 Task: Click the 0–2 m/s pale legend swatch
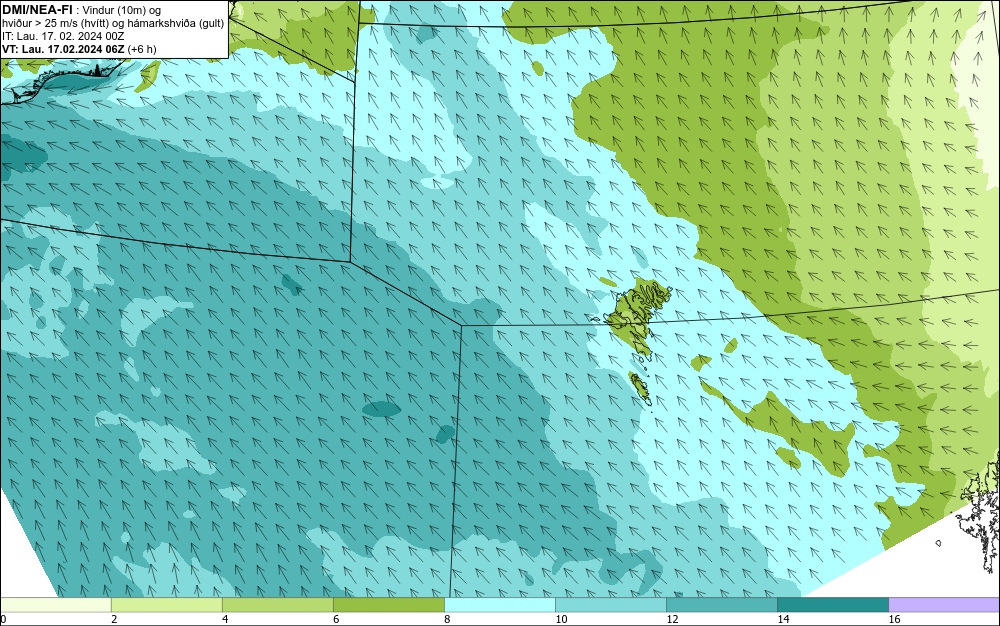pos(55,605)
